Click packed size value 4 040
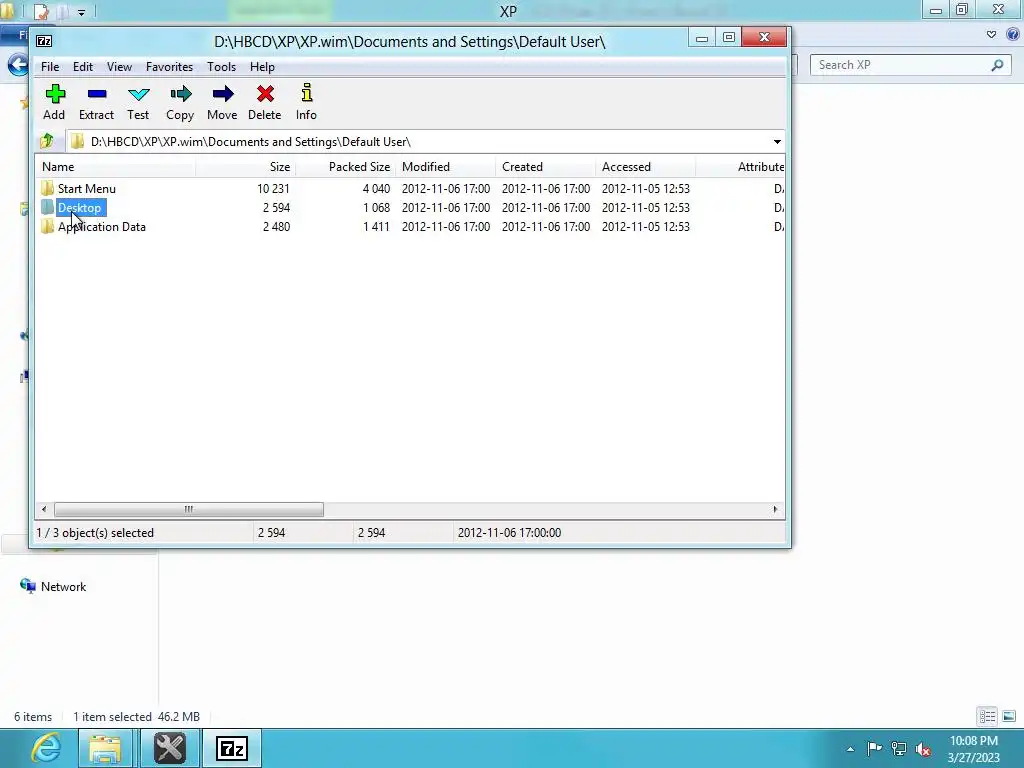The height and width of the screenshot is (768, 1024). click(x=376, y=189)
